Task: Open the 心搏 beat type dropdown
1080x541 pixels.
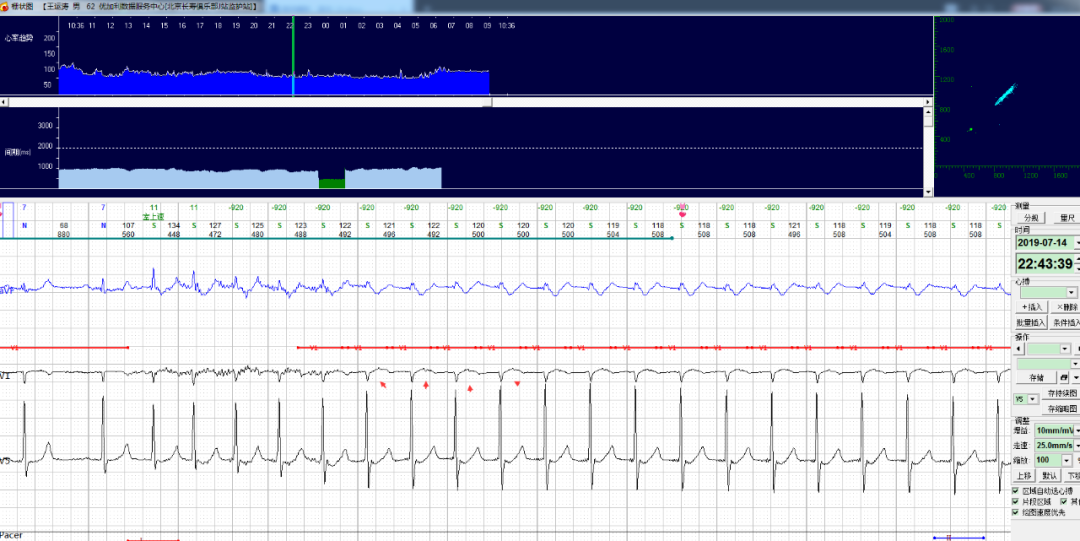Action: tap(1071, 291)
